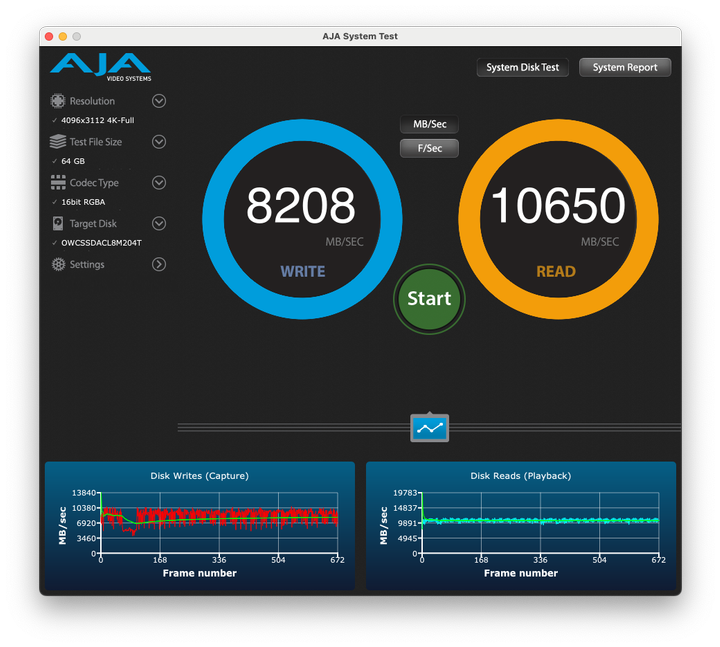720x647 pixels.
Task: Switch units to MB/Sec
Action: (x=429, y=125)
